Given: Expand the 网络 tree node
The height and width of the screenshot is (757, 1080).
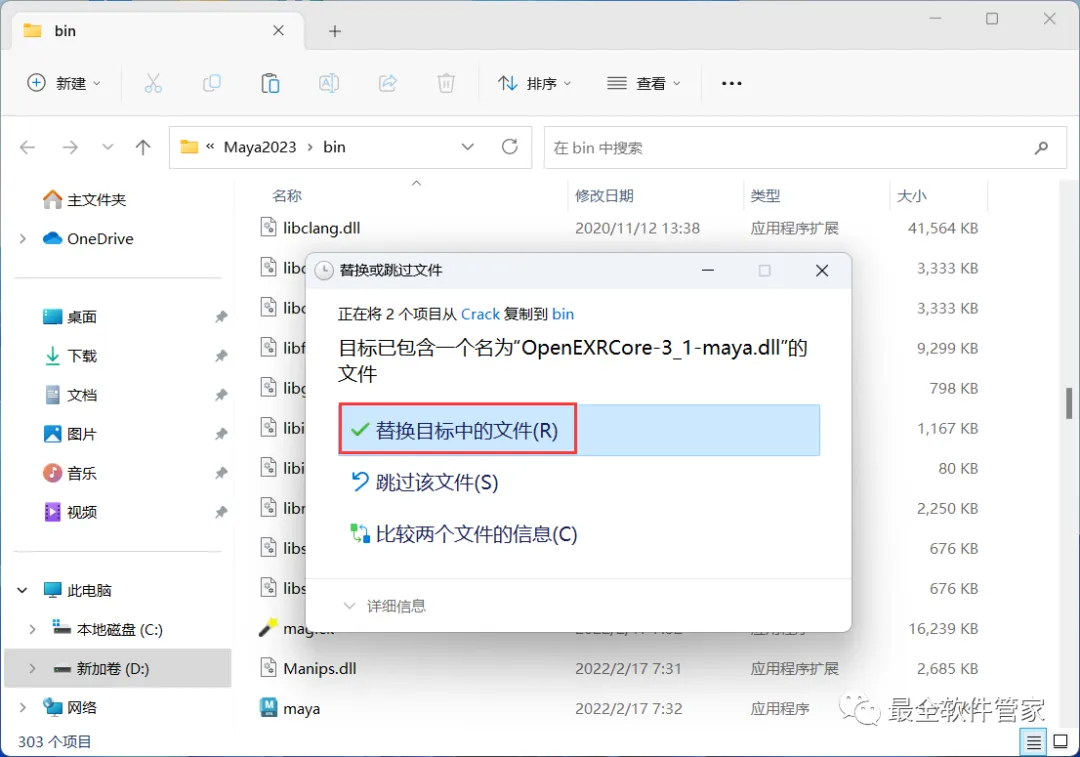Looking at the screenshot, I should (x=23, y=707).
